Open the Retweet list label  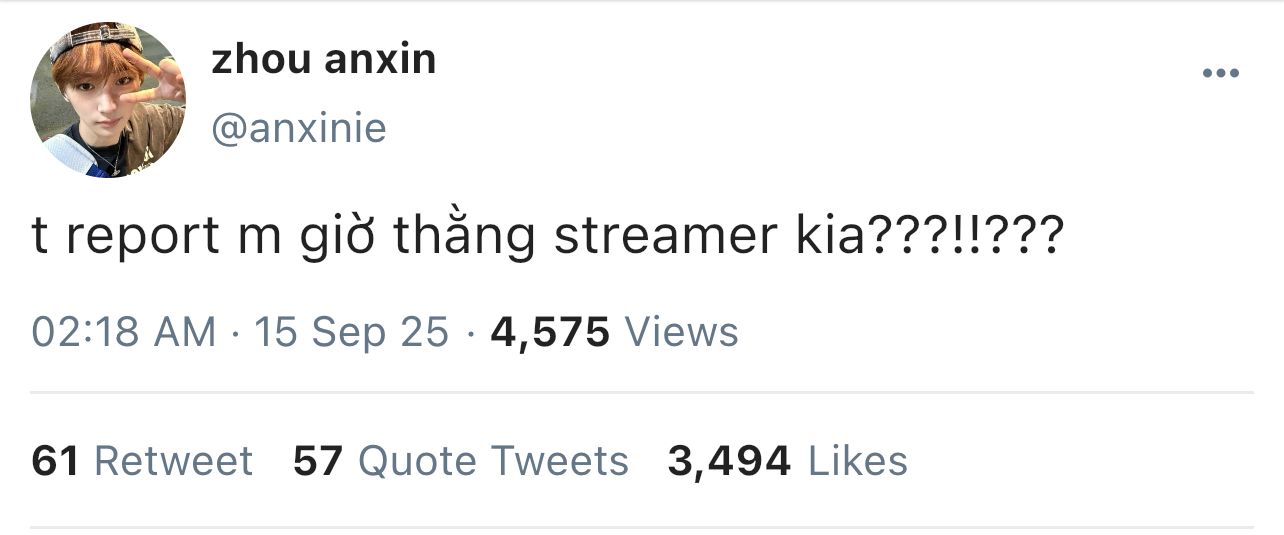point(173,461)
